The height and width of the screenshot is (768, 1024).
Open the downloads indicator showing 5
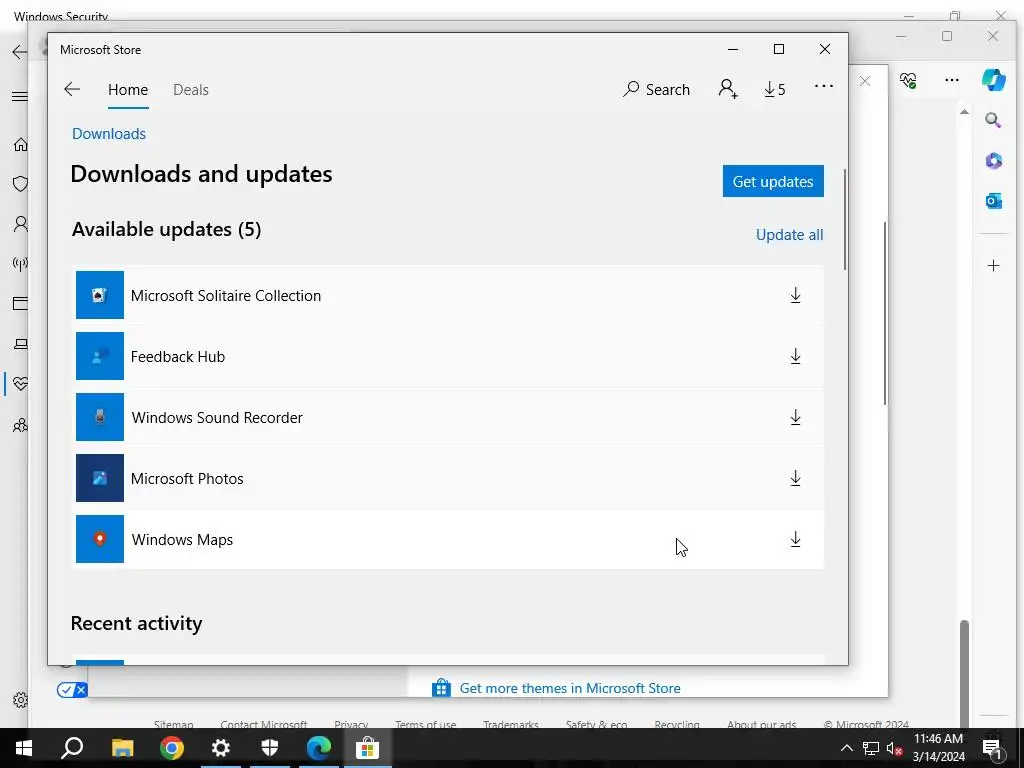(775, 89)
